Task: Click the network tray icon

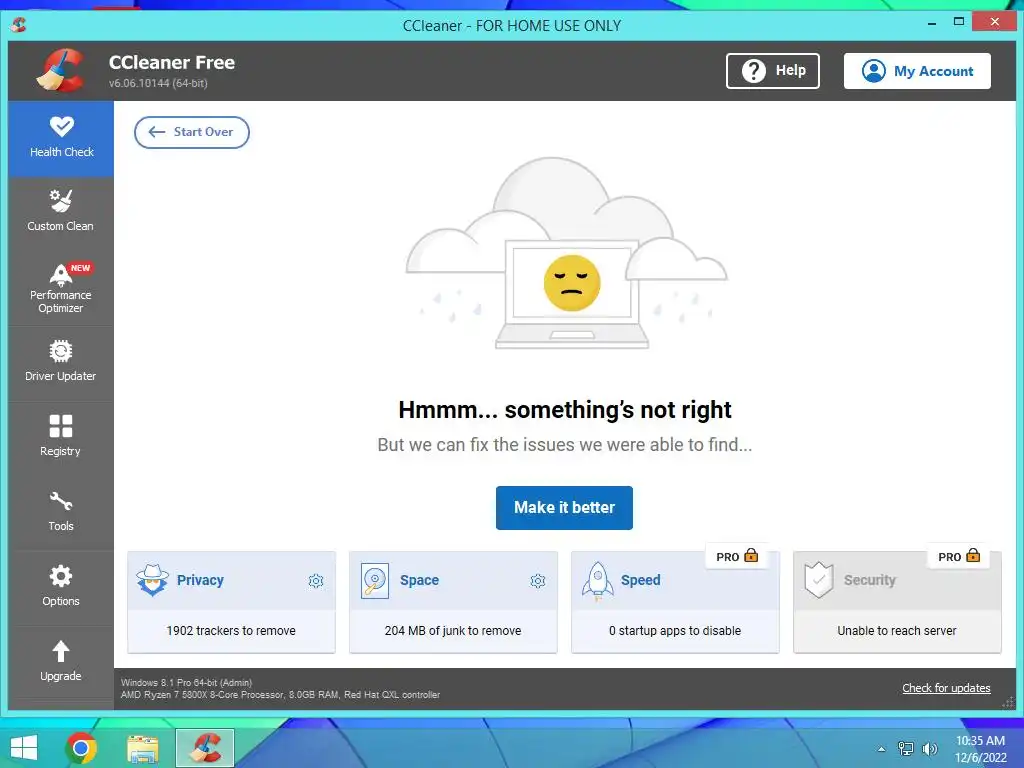Action: coord(906,749)
